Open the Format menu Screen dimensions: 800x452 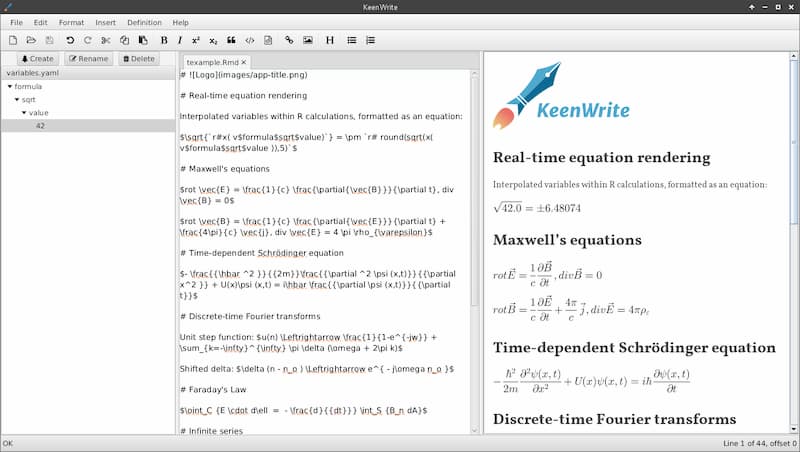[71, 22]
